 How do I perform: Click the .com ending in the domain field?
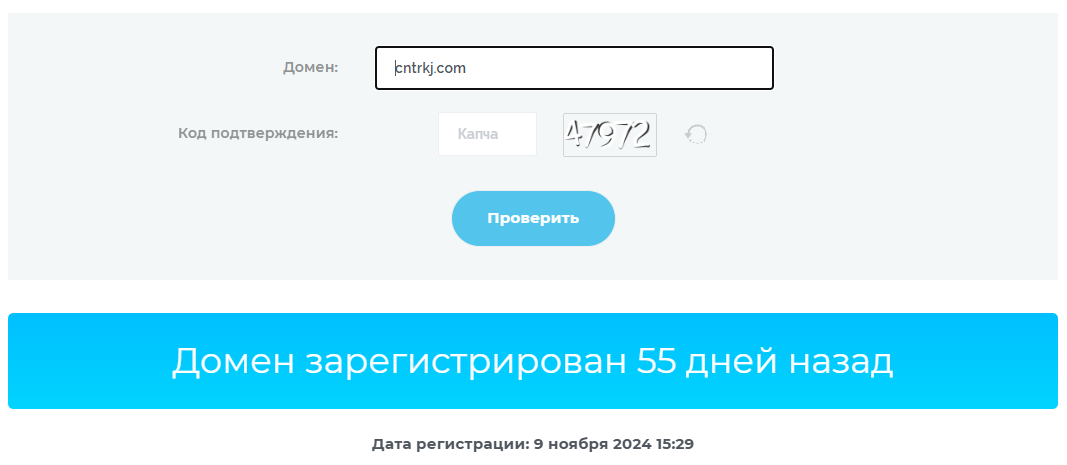point(450,68)
